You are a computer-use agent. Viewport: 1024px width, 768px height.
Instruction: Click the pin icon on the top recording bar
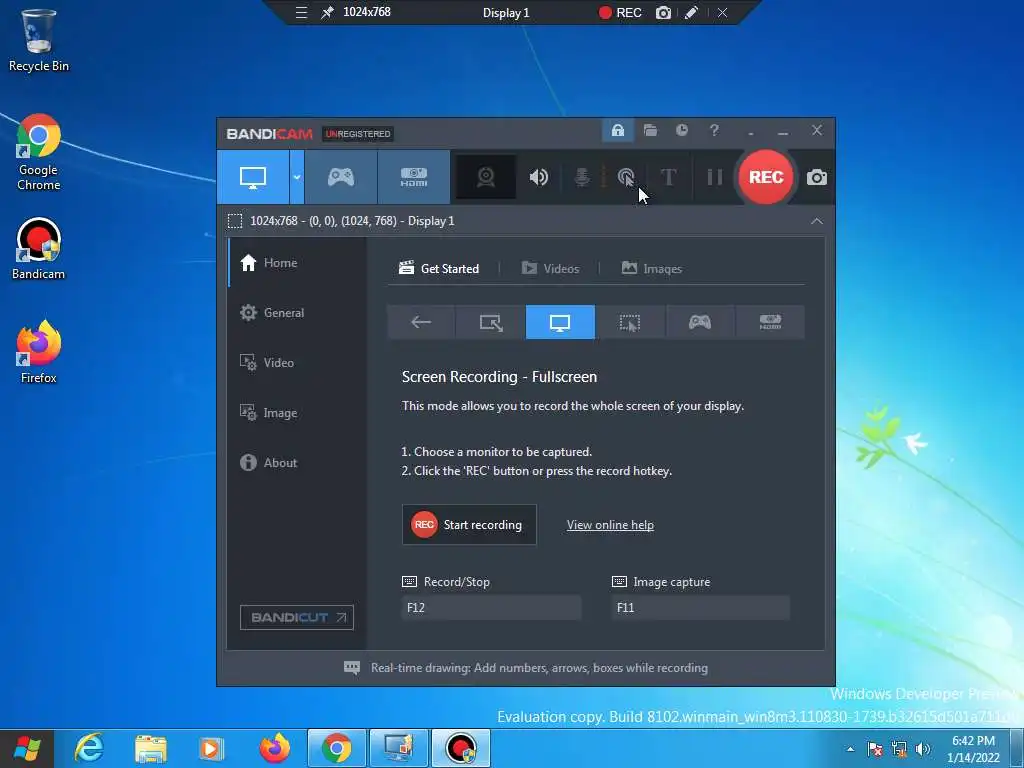click(x=327, y=12)
